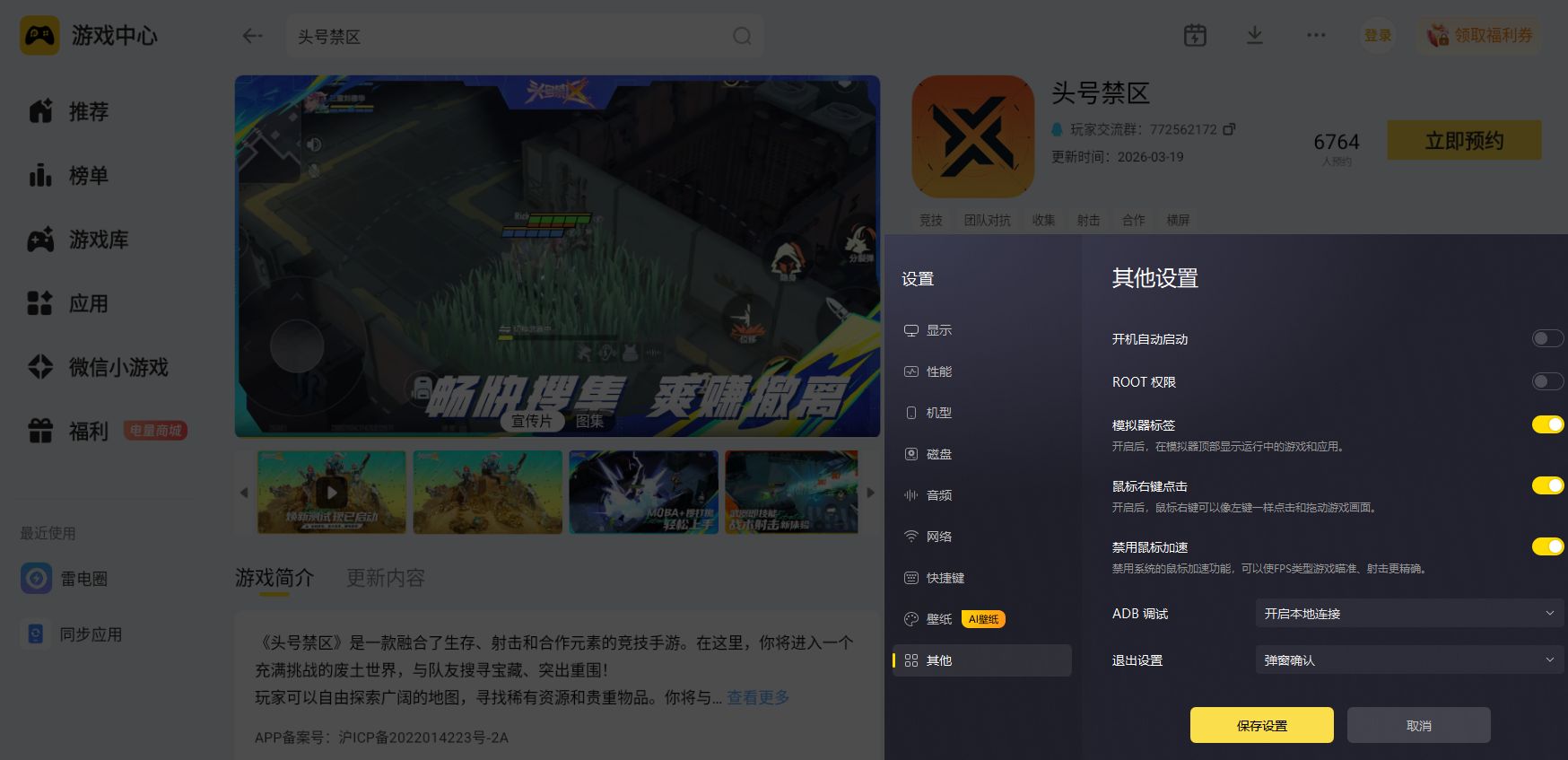Switch to 游戏简介 tab

coord(274,577)
